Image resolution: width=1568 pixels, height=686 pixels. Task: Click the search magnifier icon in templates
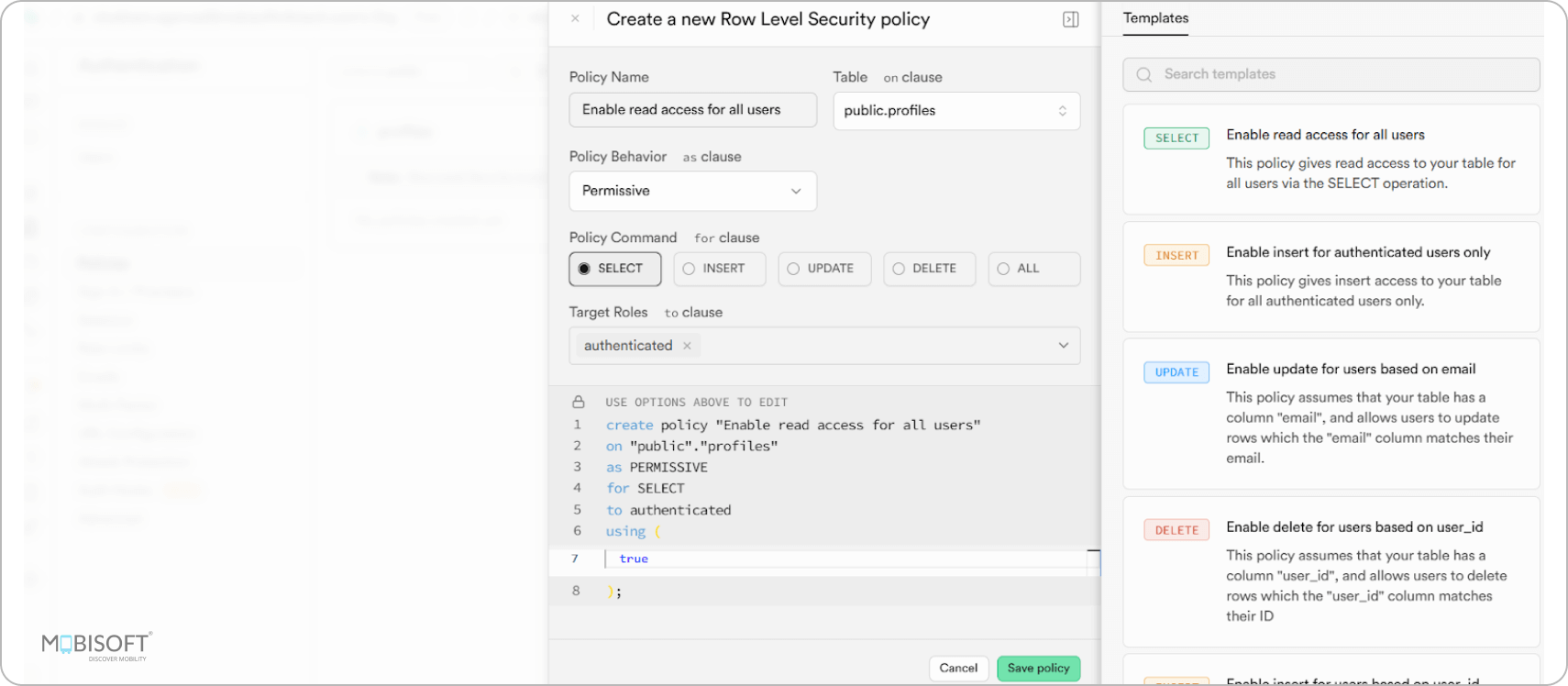[x=1143, y=74]
